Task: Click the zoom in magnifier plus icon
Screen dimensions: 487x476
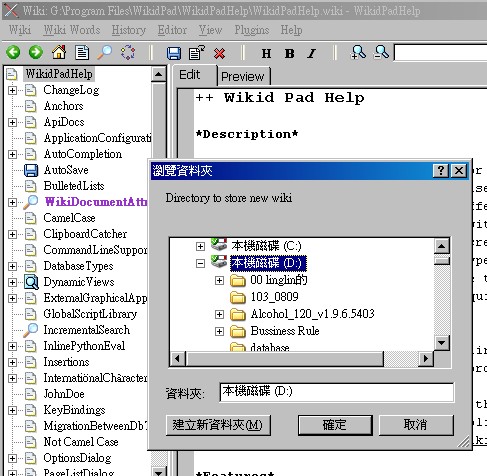Action: click(358, 52)
